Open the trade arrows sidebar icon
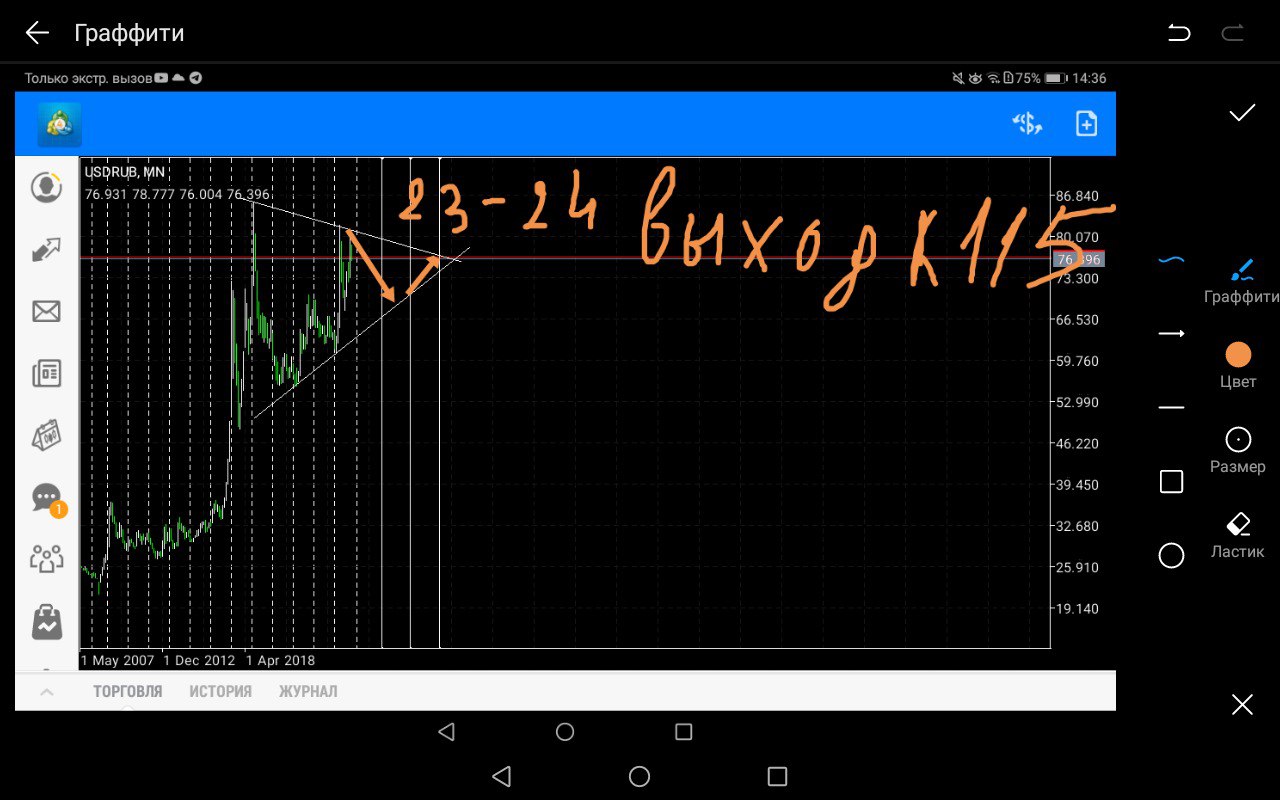The width and height of the screenshot is (1280, 800). click(x=46, y=250)
